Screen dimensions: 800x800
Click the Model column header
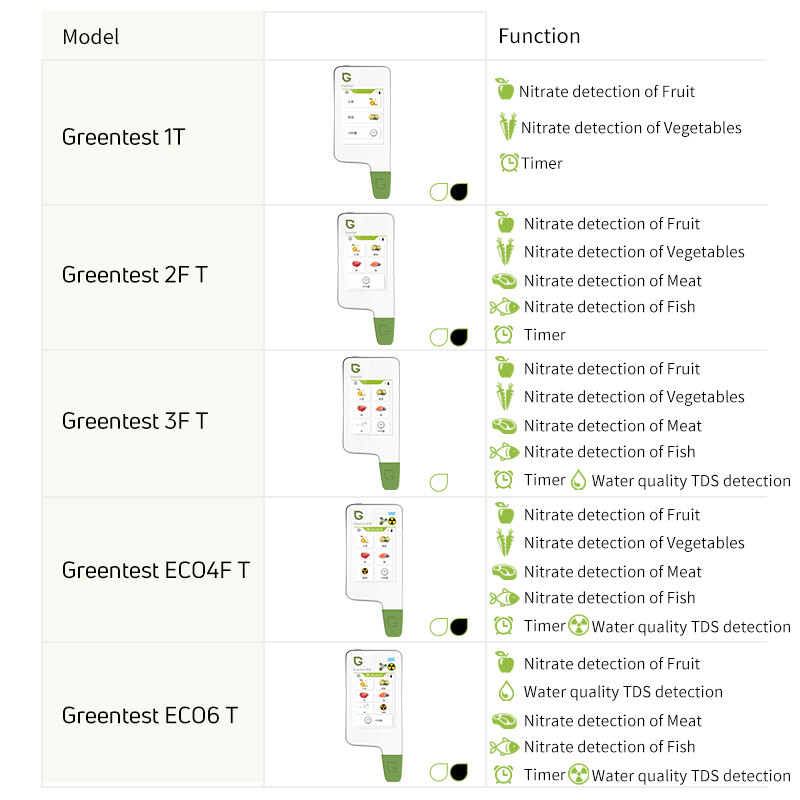(x=90, y=37)
